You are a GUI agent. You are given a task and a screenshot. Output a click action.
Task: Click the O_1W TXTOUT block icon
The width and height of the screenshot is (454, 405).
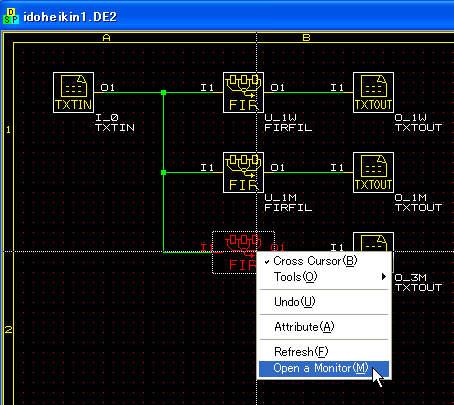(x=373, y=92)
